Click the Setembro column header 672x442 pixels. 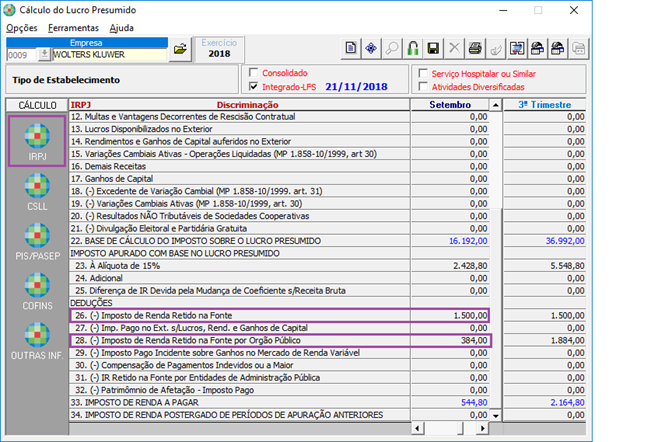450,105
